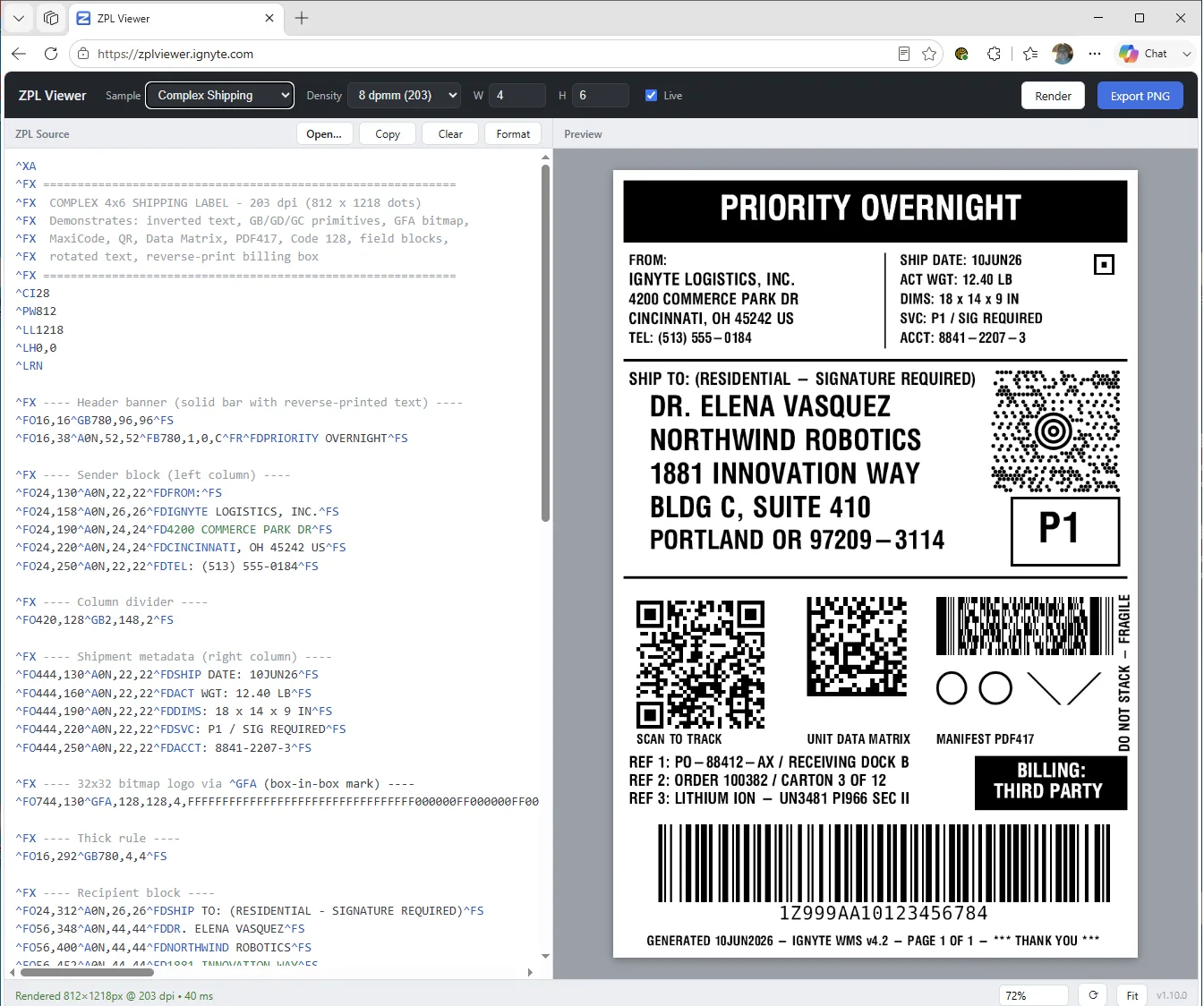Click the Open... file button
This screenshot has height=1006, width=1204.
324,133
